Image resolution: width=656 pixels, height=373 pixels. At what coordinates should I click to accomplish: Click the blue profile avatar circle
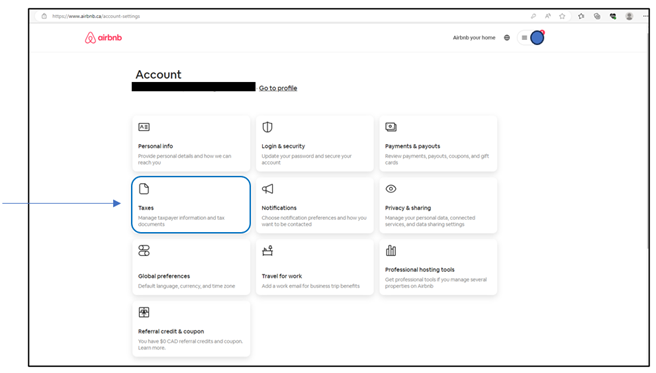pyautogui.click(x=537, y=38)
